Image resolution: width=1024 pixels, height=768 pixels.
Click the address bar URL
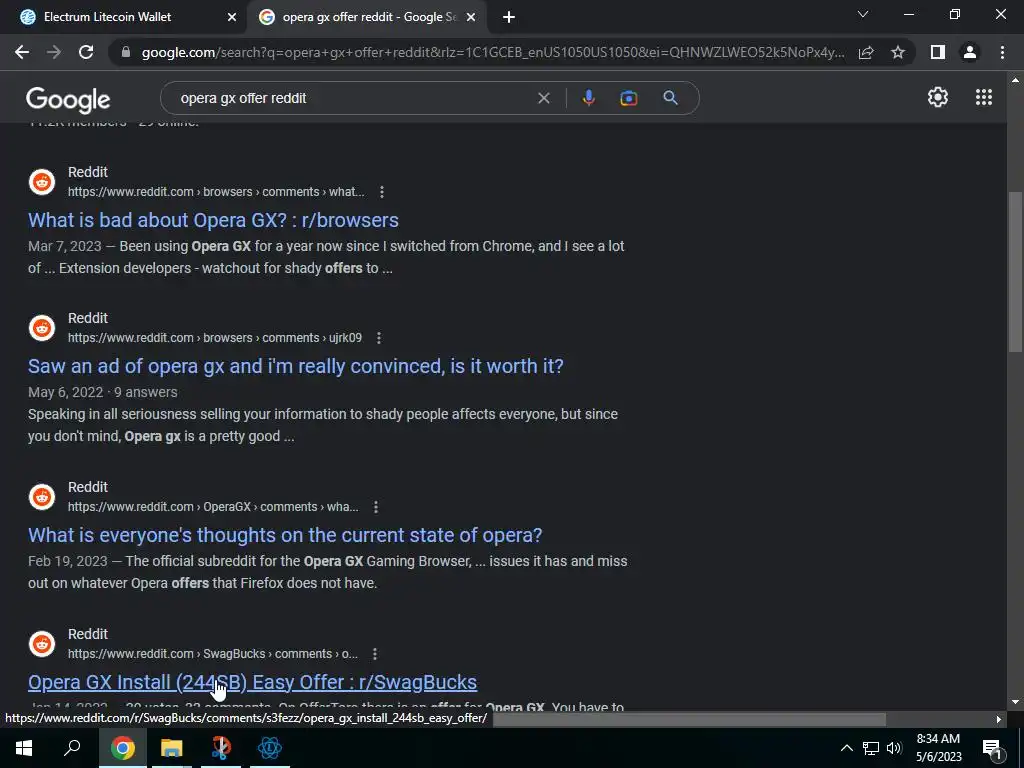click(492, 52)
